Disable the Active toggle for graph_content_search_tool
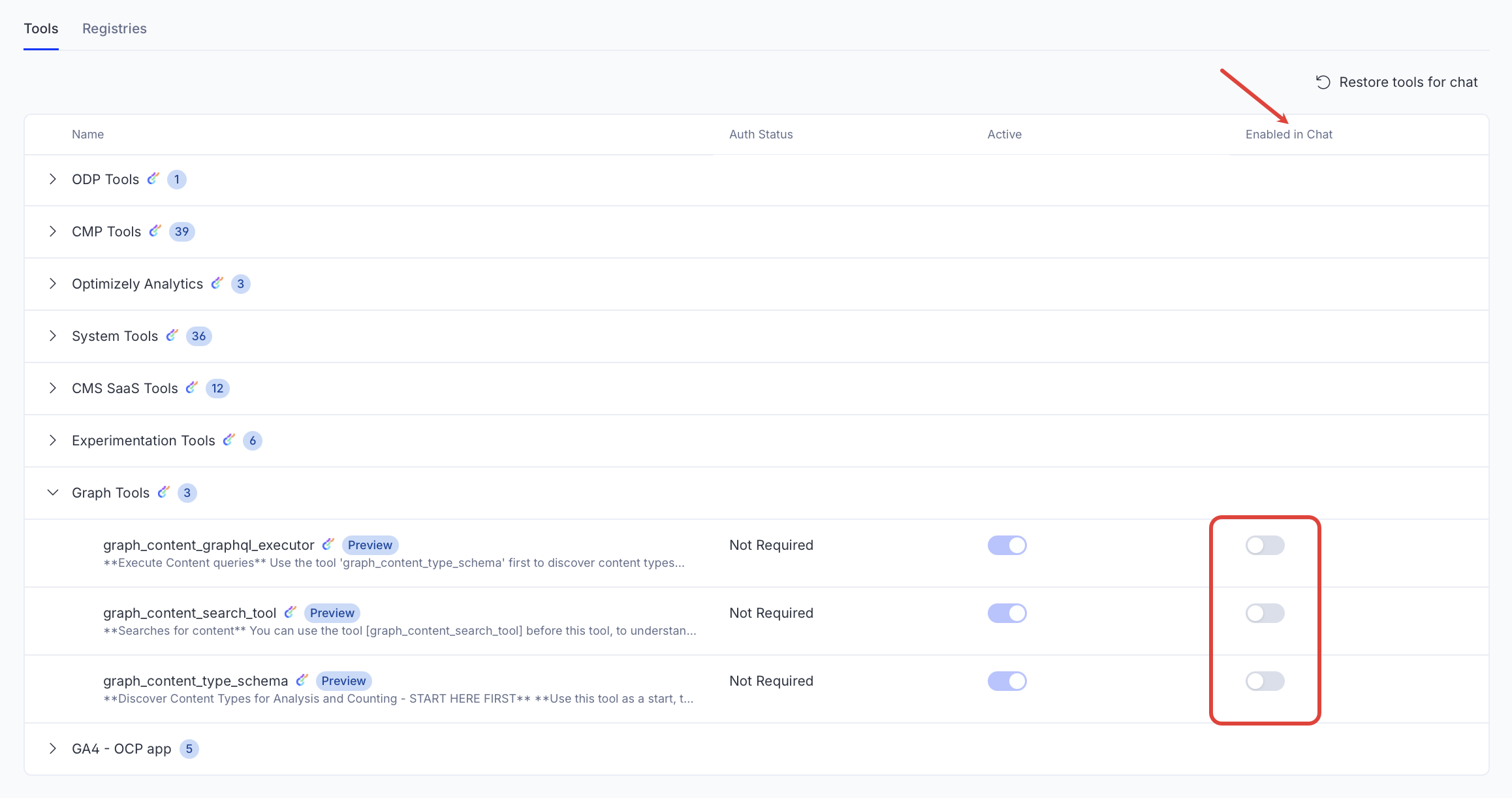This screenshot has height=798, width=1512. (1007, 613)
